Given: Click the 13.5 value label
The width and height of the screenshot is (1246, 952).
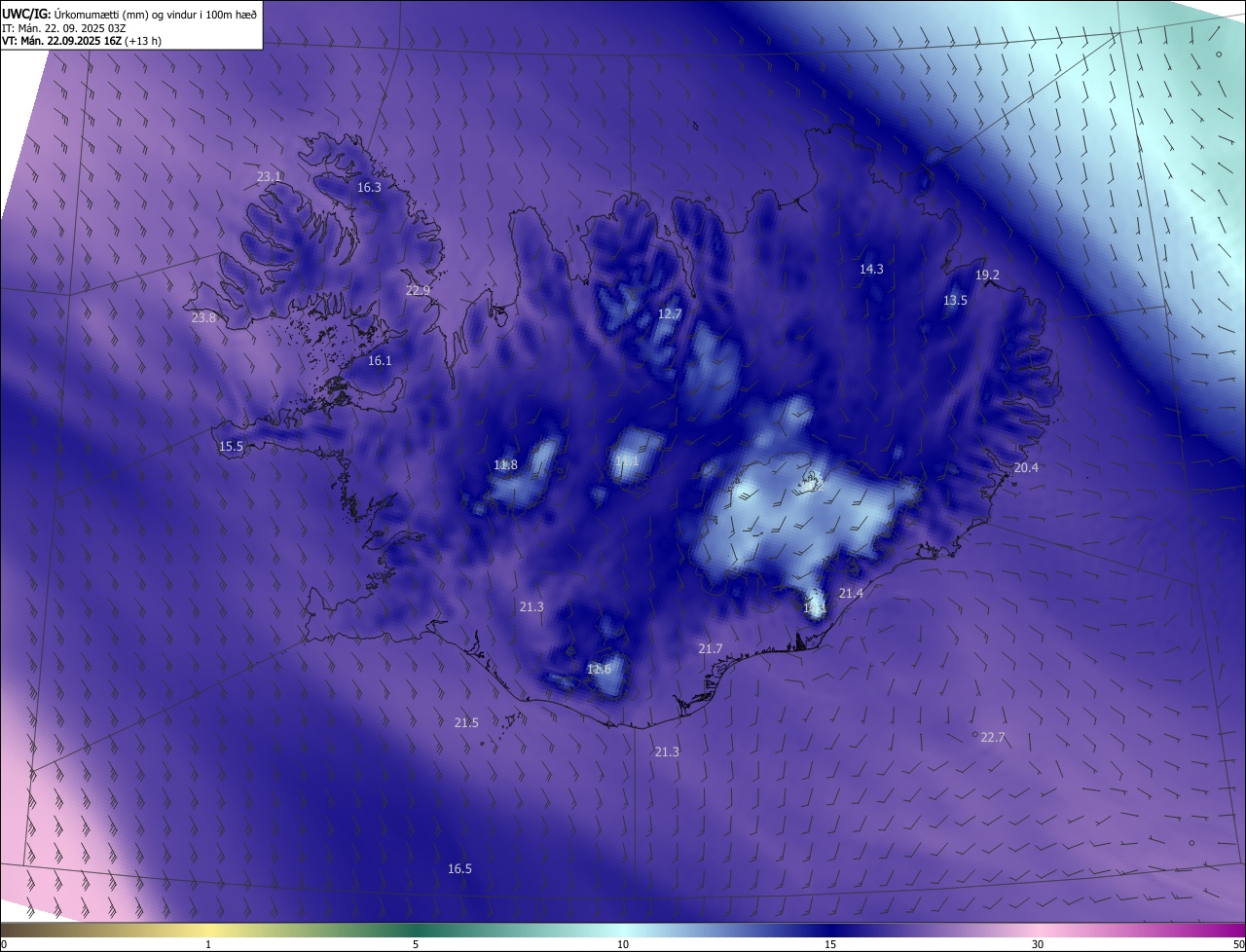Looking at the screenshot, I should (x=955, y=301).
